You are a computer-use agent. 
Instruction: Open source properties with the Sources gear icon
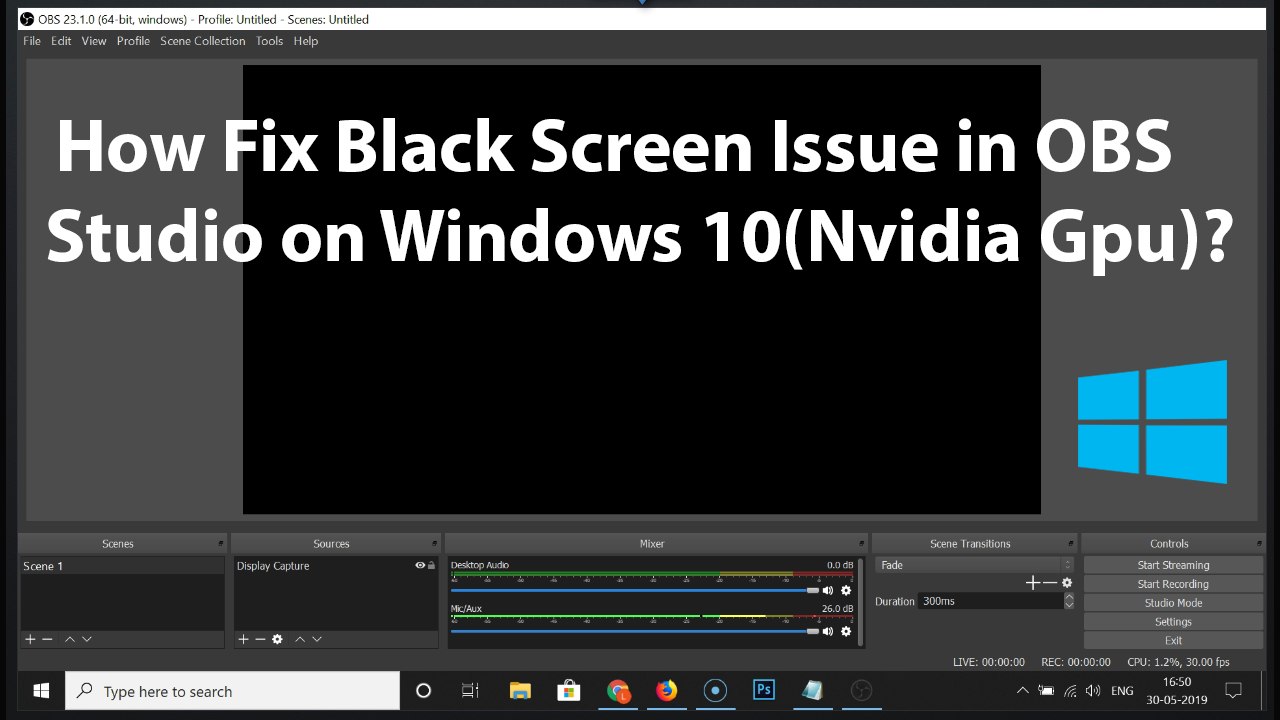(x=277, y=639)
